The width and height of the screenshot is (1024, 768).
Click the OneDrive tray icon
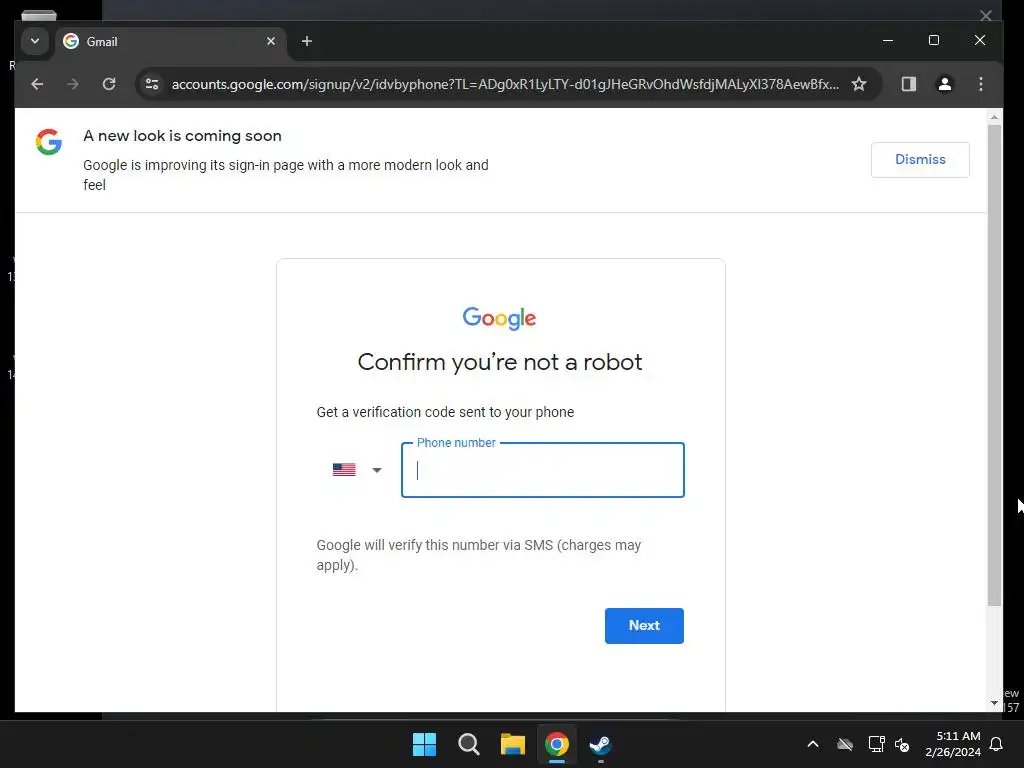pos(844,744)
